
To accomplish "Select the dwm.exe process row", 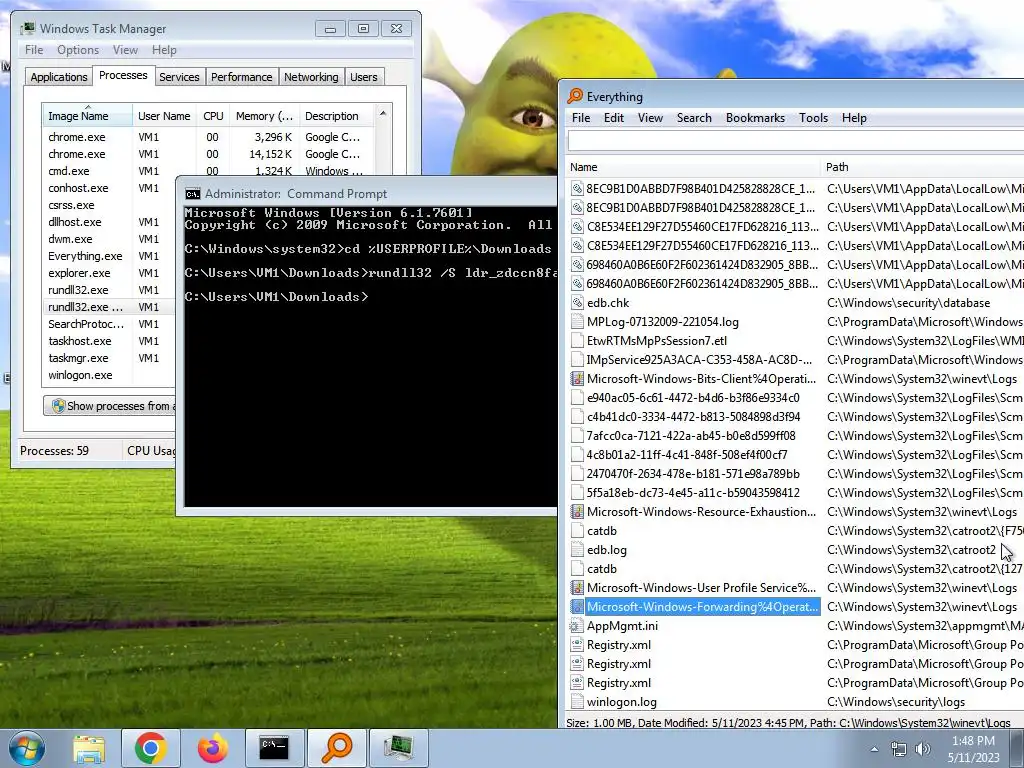I will tap(109, 239).
